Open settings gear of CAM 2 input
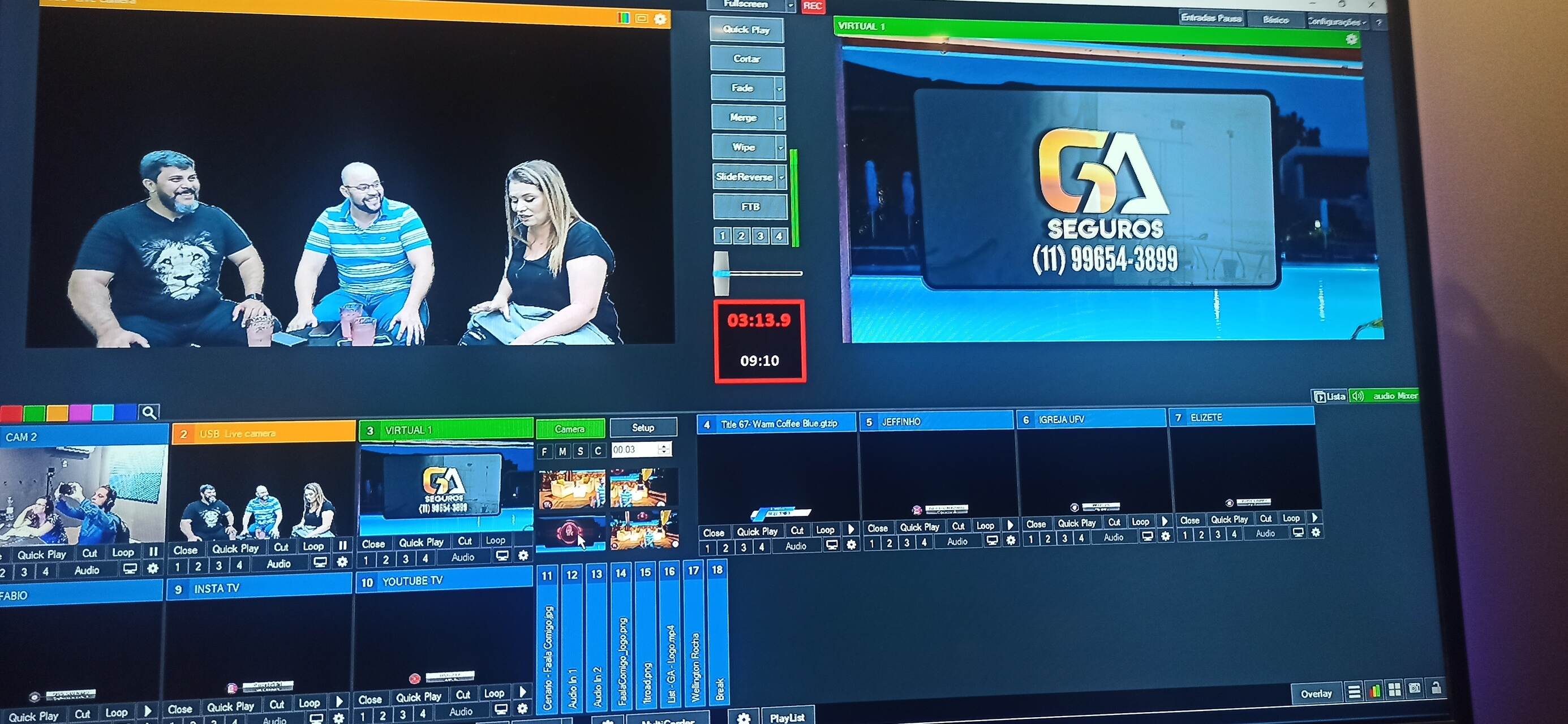 click(x=153, y=568)
